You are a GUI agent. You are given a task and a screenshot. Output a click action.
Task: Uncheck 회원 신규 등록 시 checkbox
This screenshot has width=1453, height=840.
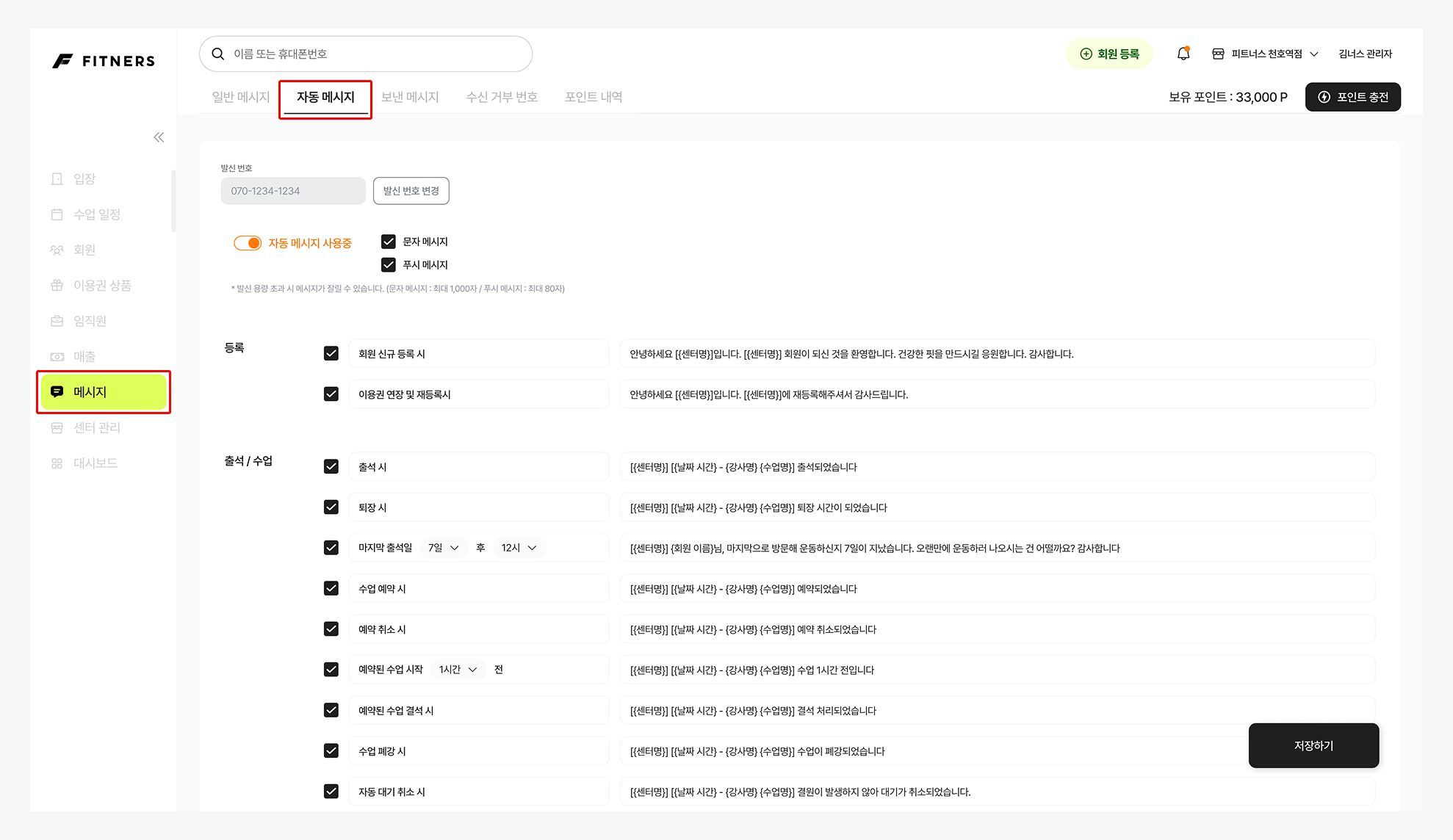click(x=331, y=354)
